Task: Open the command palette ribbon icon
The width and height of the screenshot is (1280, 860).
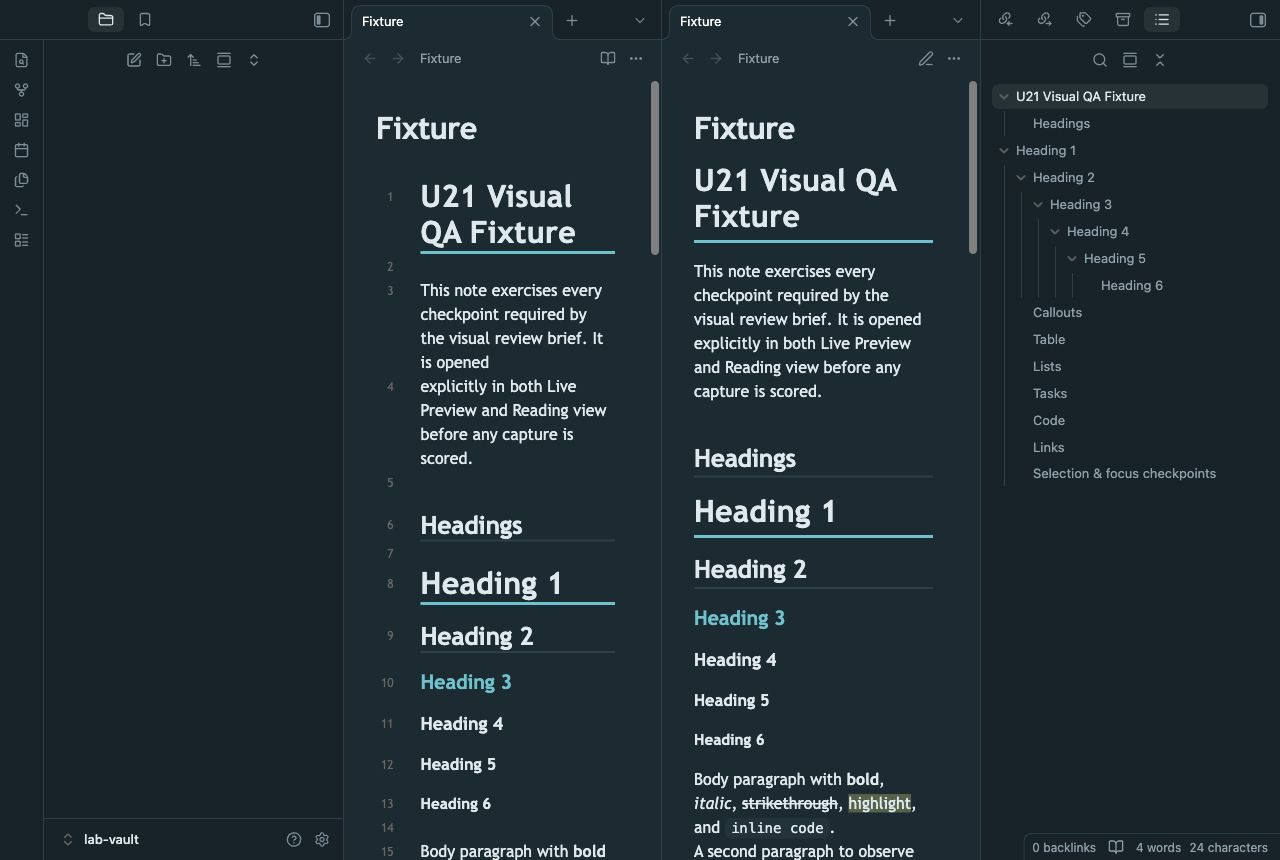Action: pos(21,210)
